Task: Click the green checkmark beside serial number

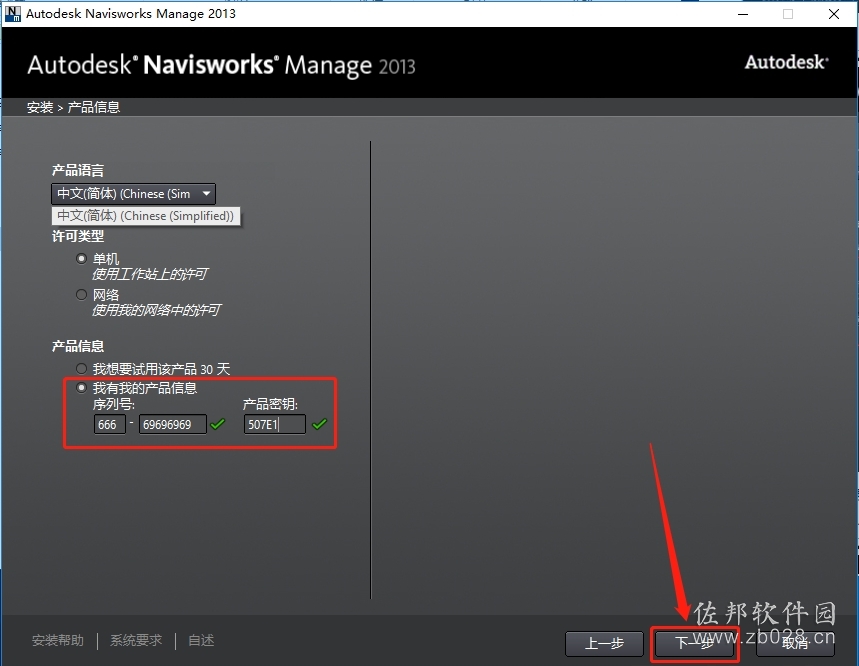Action: coord(218,424)
